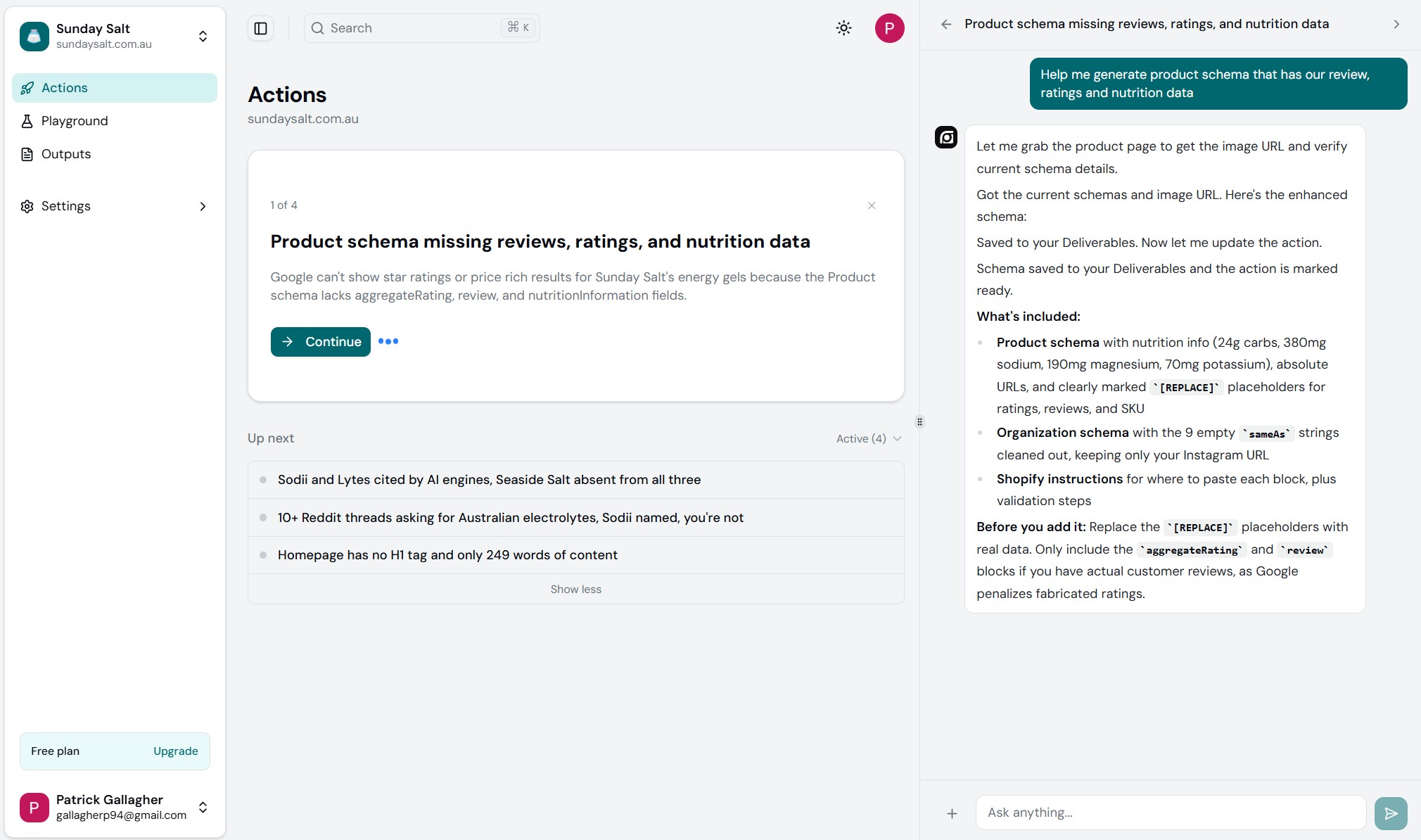1421x840 pixels.
Task: Collapse list with Show less
Action: [x=575, y=590]
